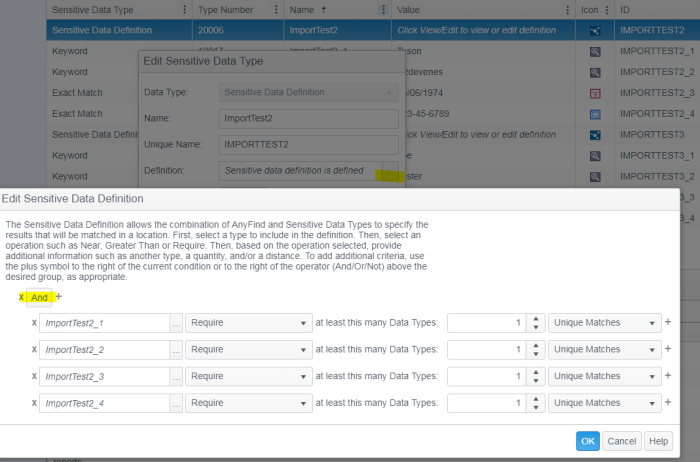Click the ImportTest2_3 data type field
This screenshot has width=700, height=462.
coord(102,377)
